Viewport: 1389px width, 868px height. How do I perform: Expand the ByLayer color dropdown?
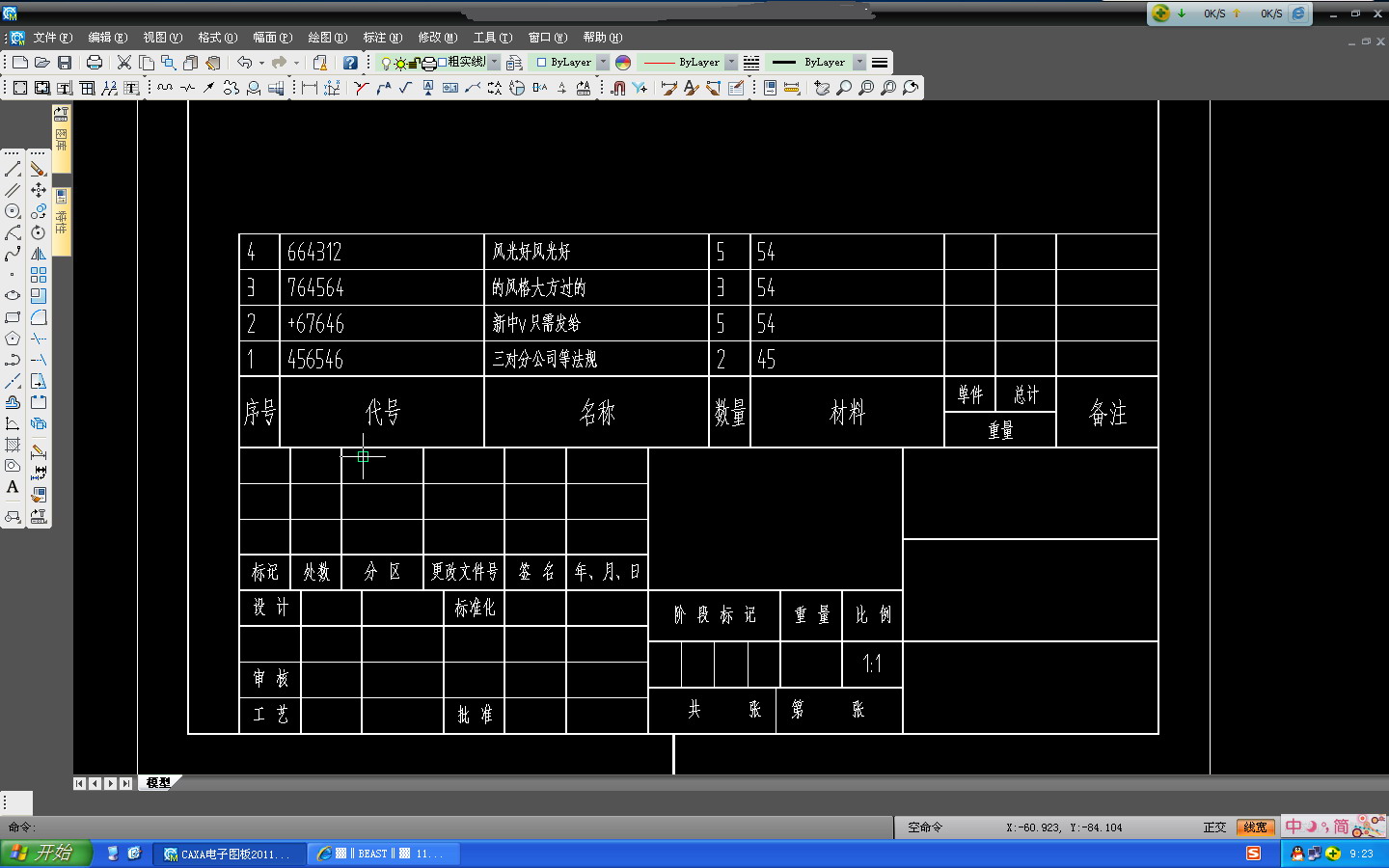(x=603, y=63)
